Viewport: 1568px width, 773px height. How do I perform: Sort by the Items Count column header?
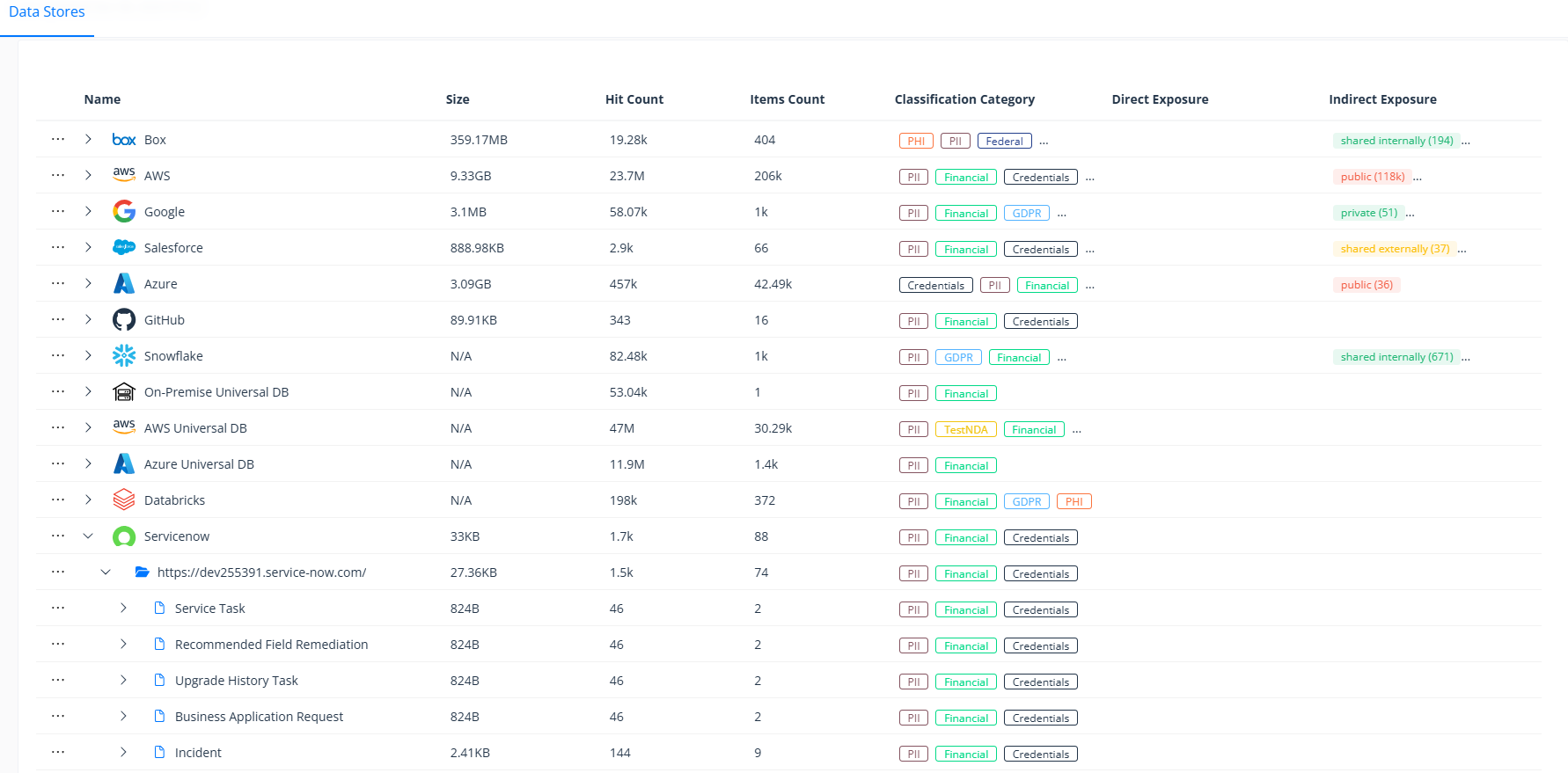click(788, 99)
